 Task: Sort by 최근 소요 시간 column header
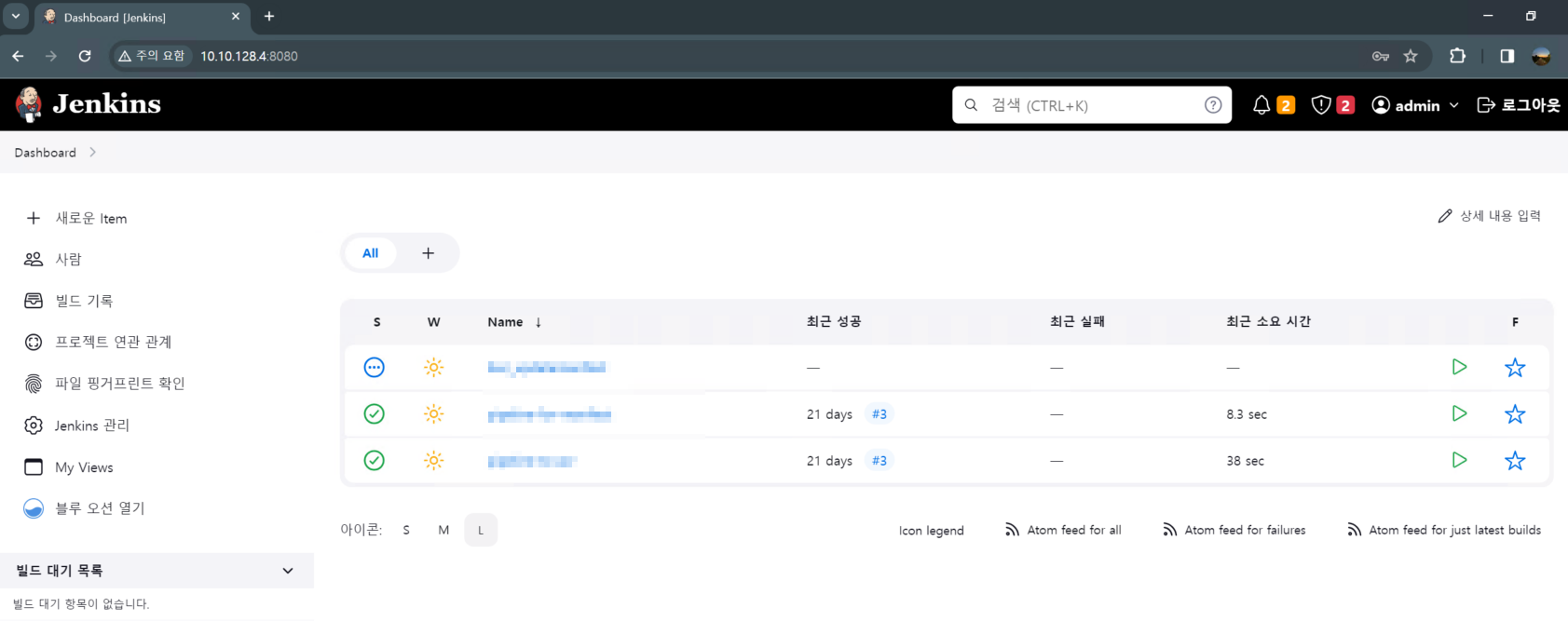coord(1268,321)
